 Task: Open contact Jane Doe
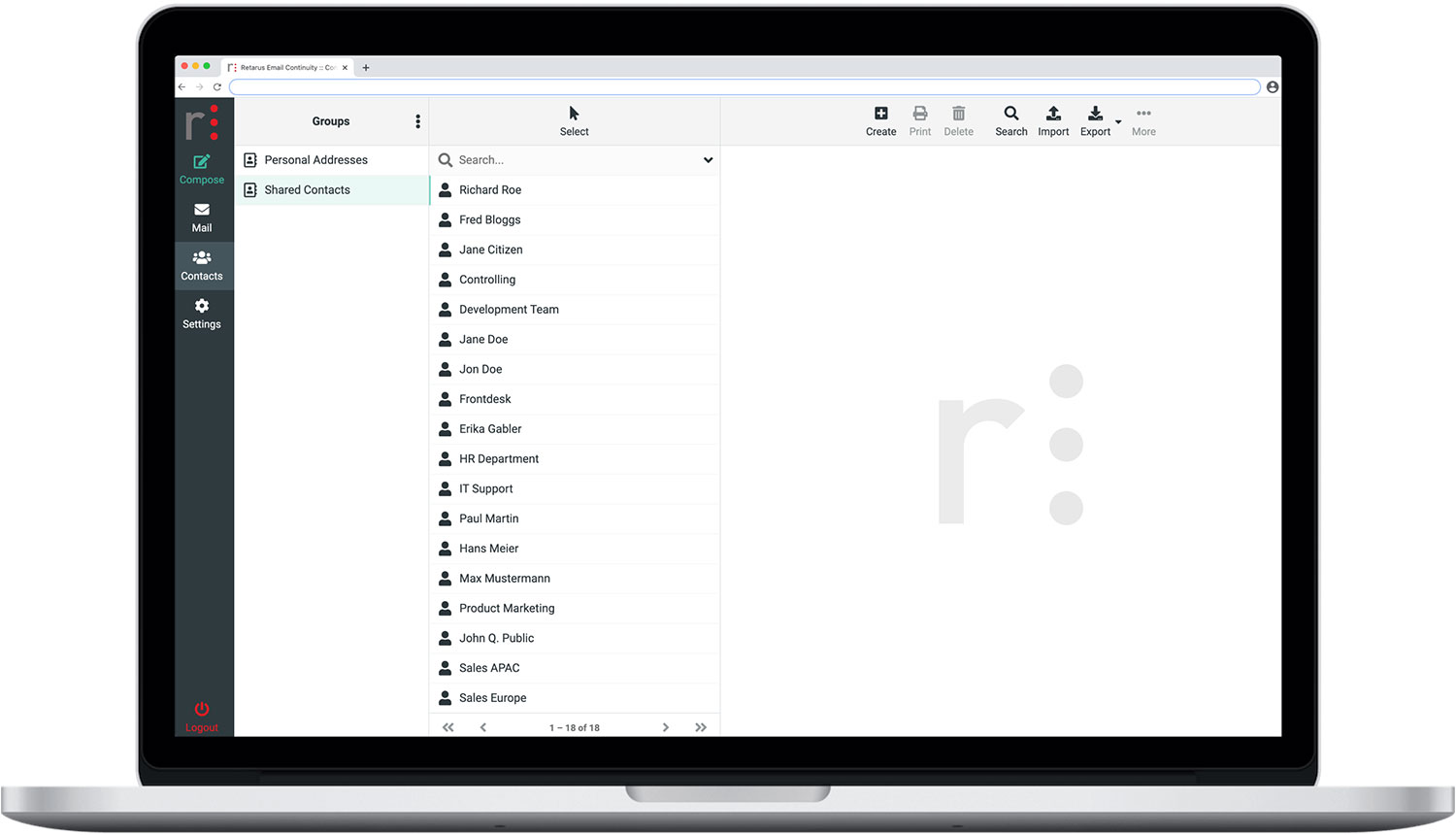coord(575,340)
